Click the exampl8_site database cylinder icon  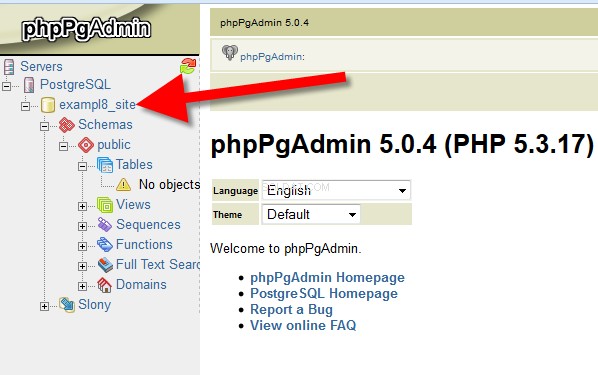click(x=48, y=105)
